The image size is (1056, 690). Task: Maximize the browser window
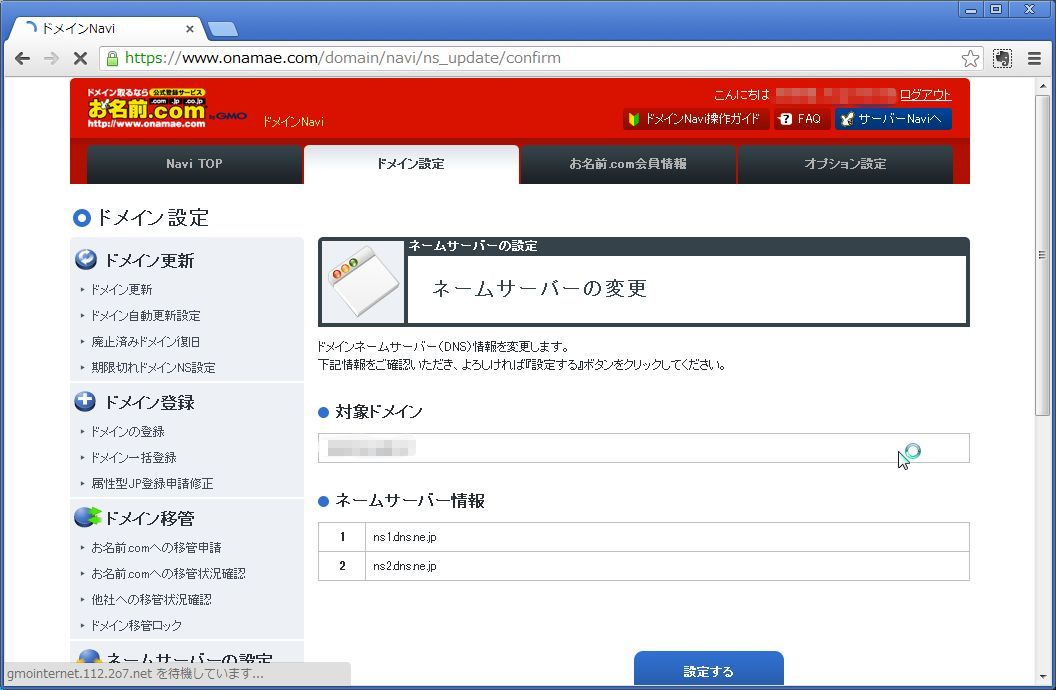coord(996,9)
